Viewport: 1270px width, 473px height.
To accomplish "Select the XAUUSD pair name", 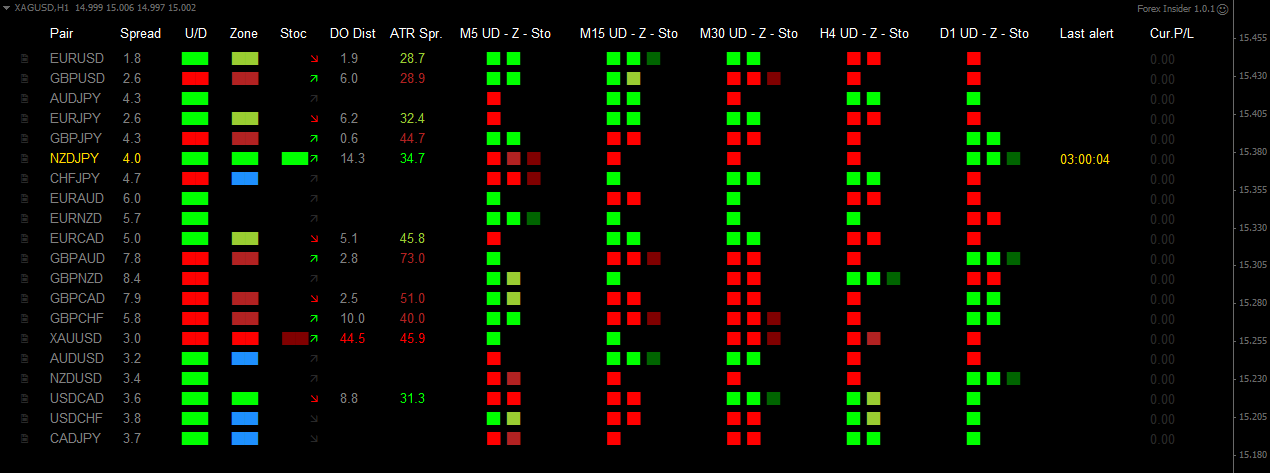I will click(77, 339).
